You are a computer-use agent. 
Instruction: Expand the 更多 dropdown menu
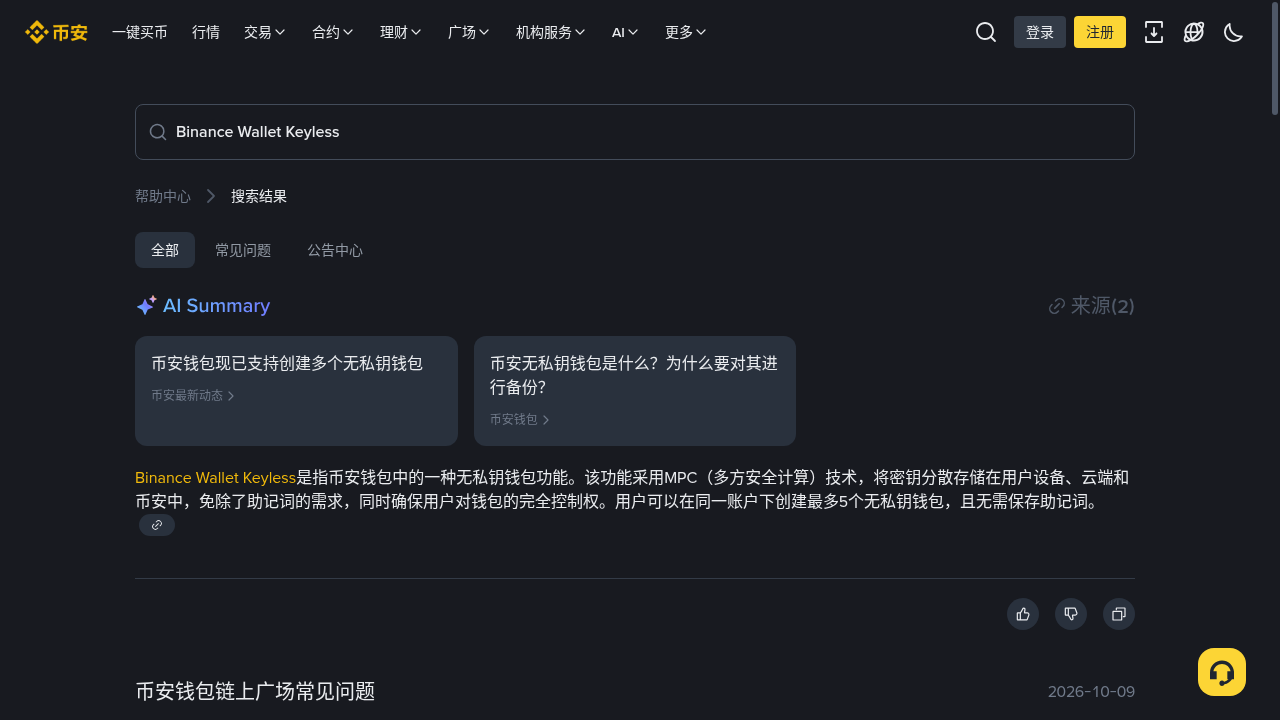click(x=686, y=32)
